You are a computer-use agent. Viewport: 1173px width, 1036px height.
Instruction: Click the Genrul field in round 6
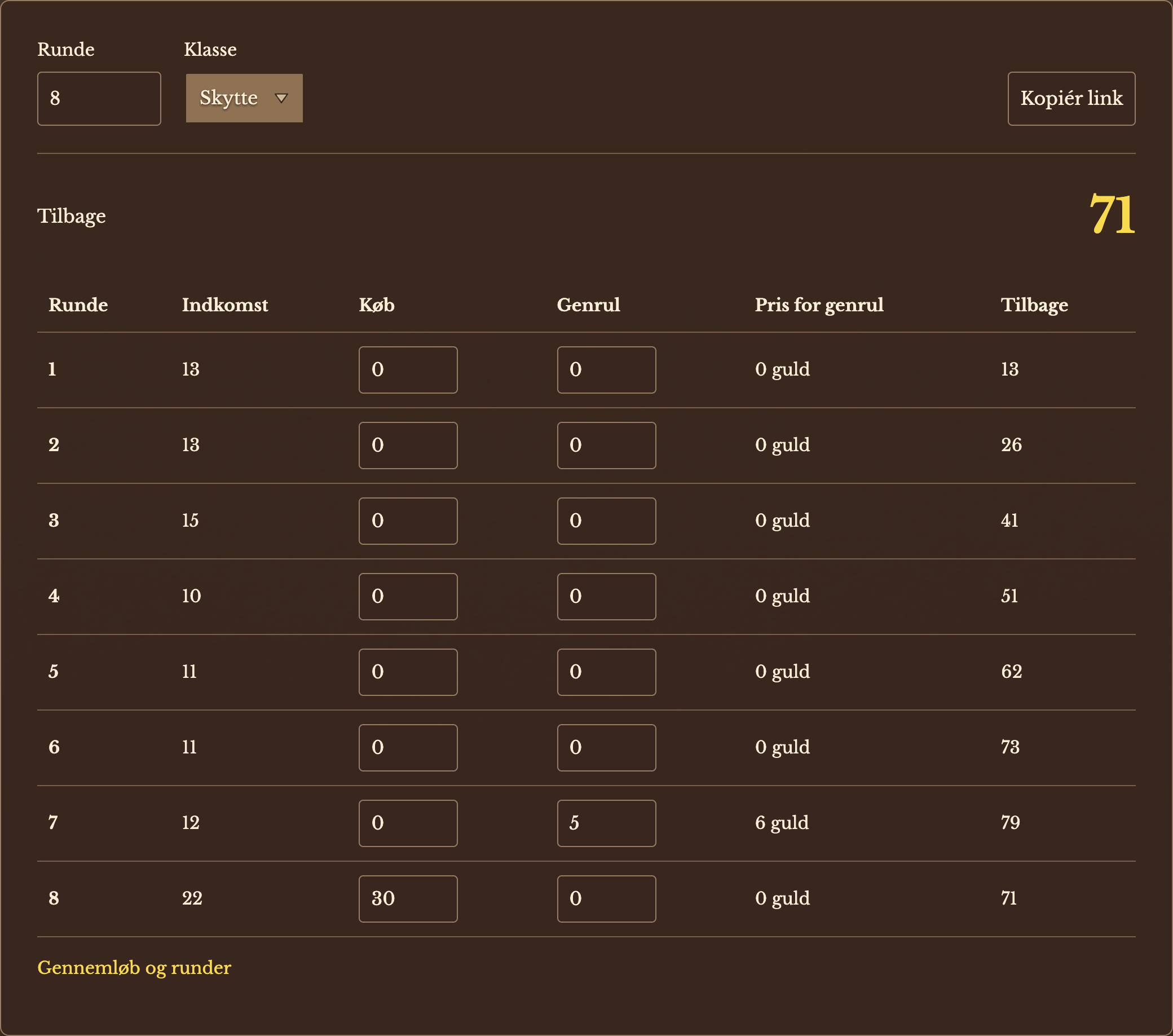[607, 748]
